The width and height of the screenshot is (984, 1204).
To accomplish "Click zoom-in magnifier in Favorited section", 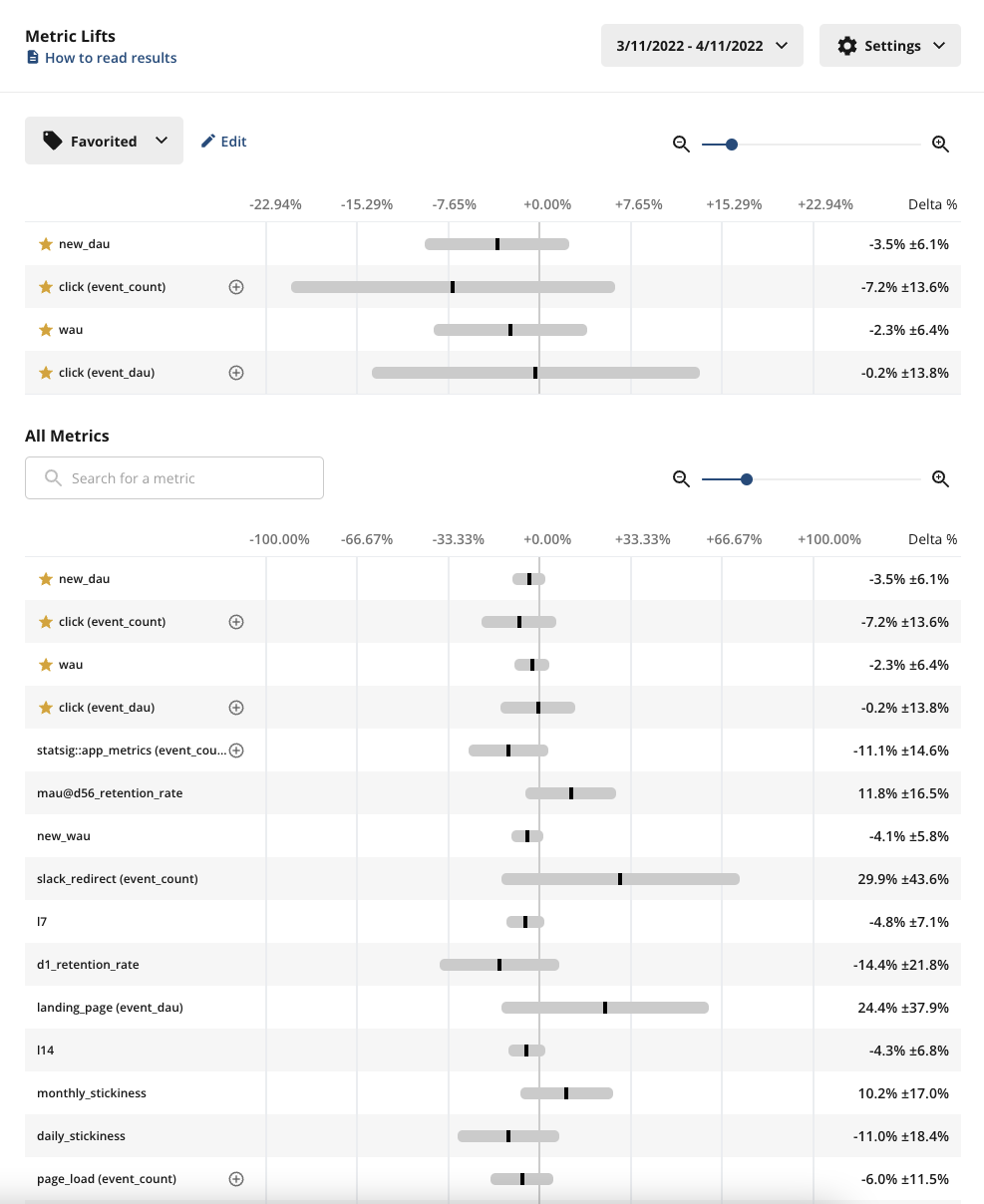I will [x=940, y=145].
